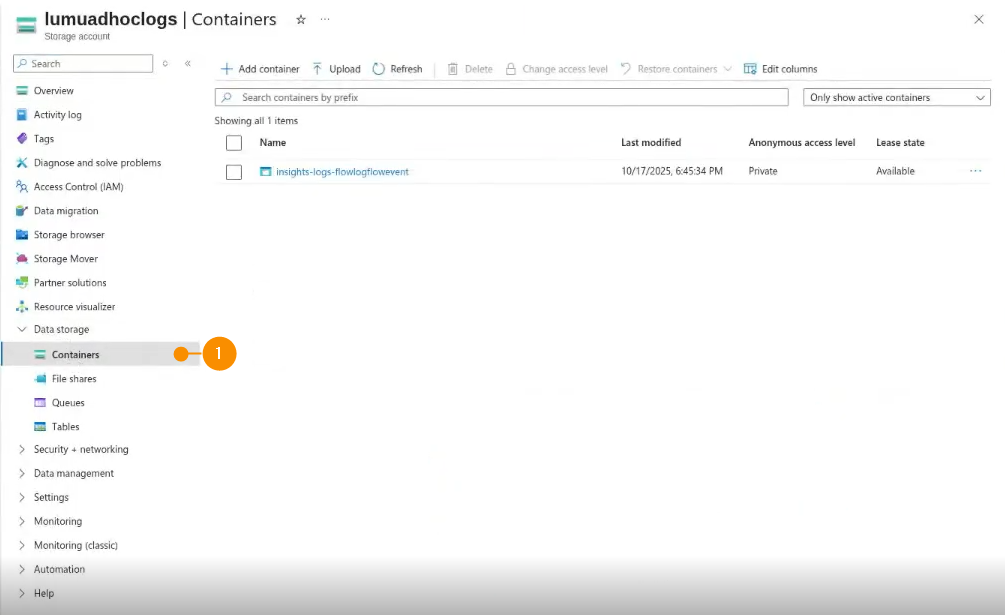Image resolution: width=1005 pixels, height=615 pixels.
Task: Go to the Activity log menu item
Action: tap(58, 115)
